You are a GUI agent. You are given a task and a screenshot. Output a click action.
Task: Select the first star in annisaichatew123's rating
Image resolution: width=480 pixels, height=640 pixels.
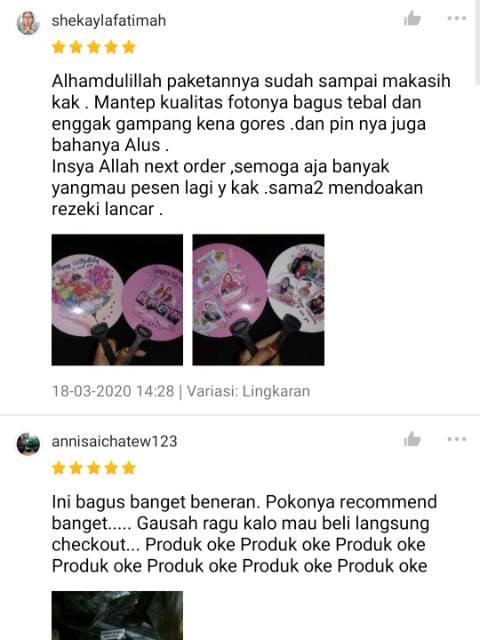59,468
